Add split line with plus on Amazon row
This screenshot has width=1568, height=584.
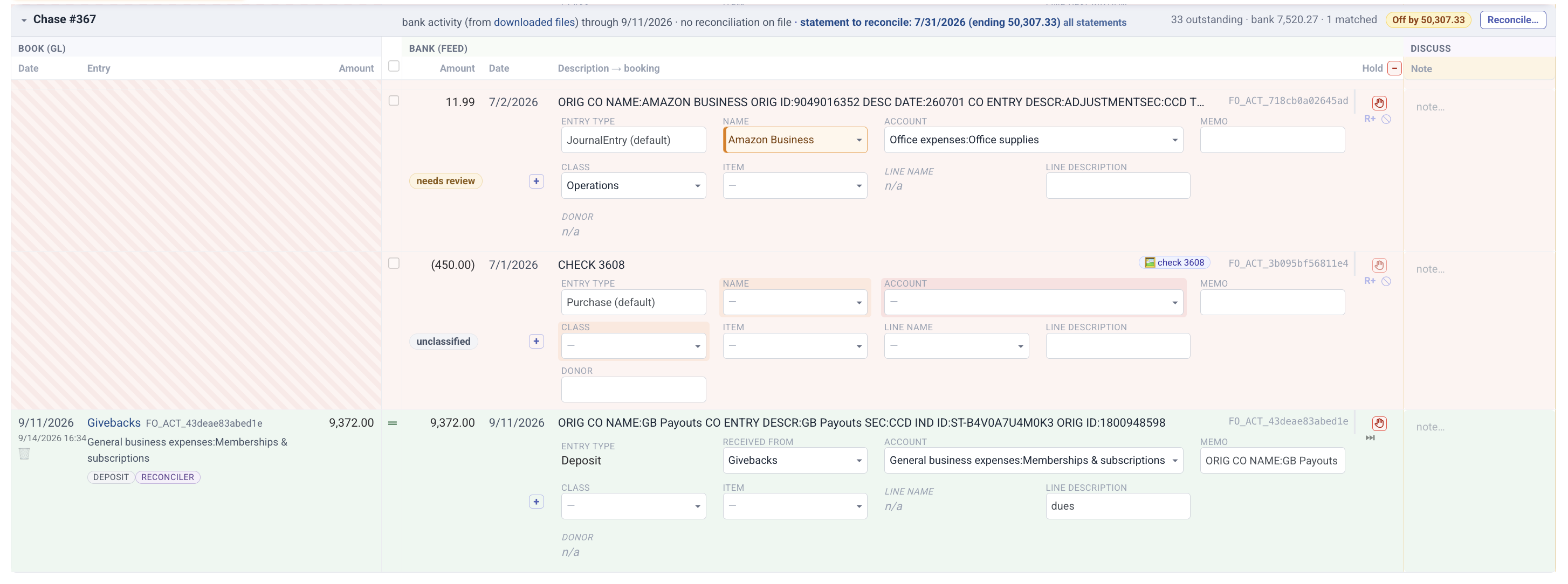click(x=535, y=181)
